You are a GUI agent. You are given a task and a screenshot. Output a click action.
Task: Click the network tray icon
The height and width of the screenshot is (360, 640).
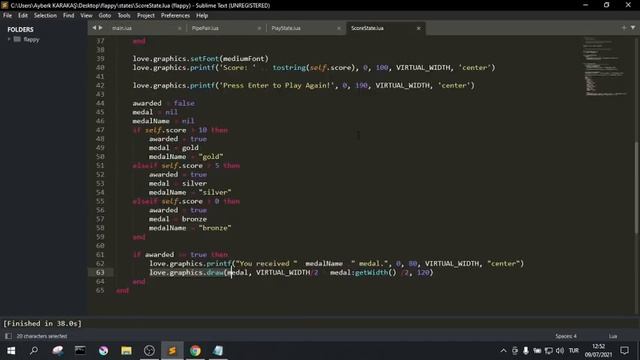pyautogui.click(x=549, y=351)
